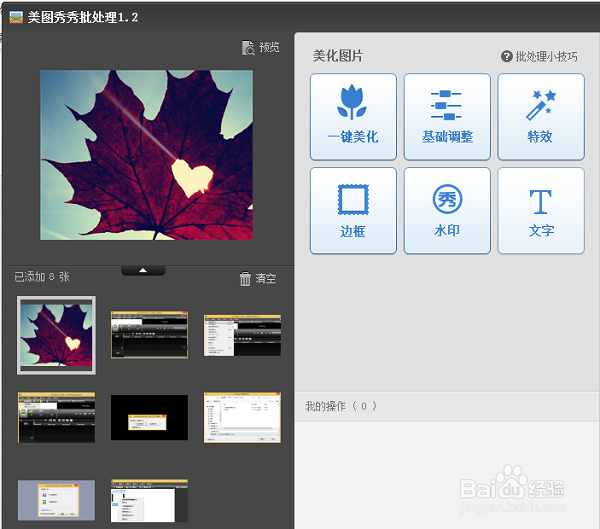Open 基础调整 sliders icon button
The width and height of the screenshot is (600, 529).
447,117
